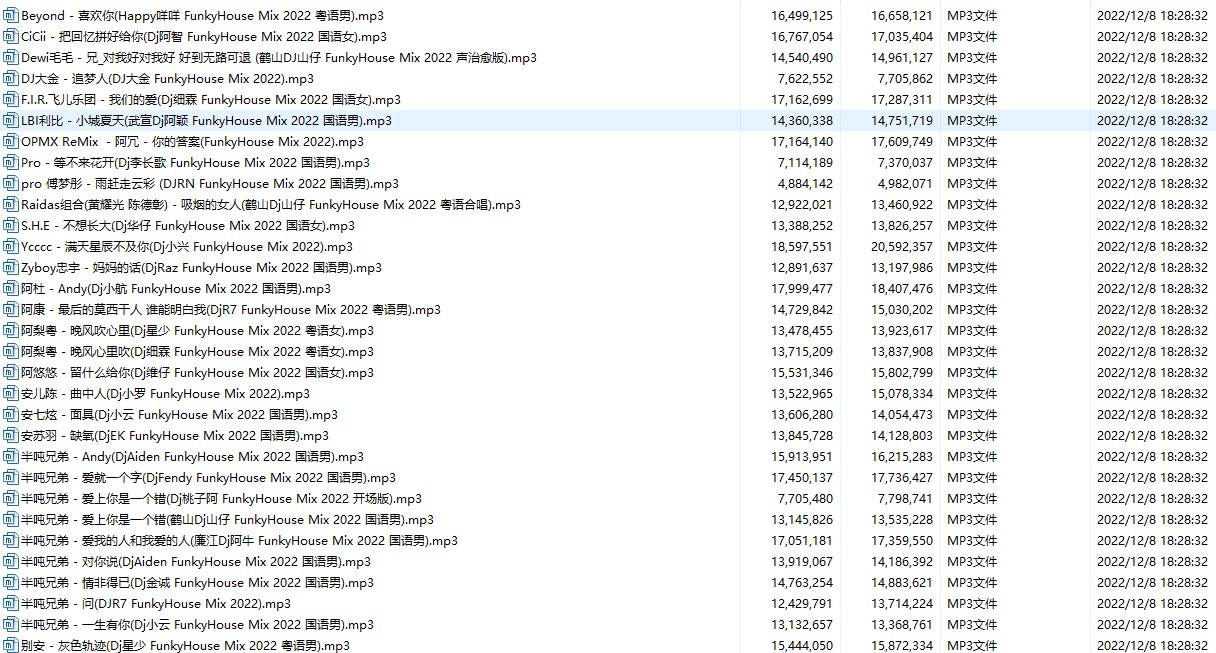Click the S.H.E track's MP3 icon
The width and height of the screenshot is (1216, 653).
(11, 226)
